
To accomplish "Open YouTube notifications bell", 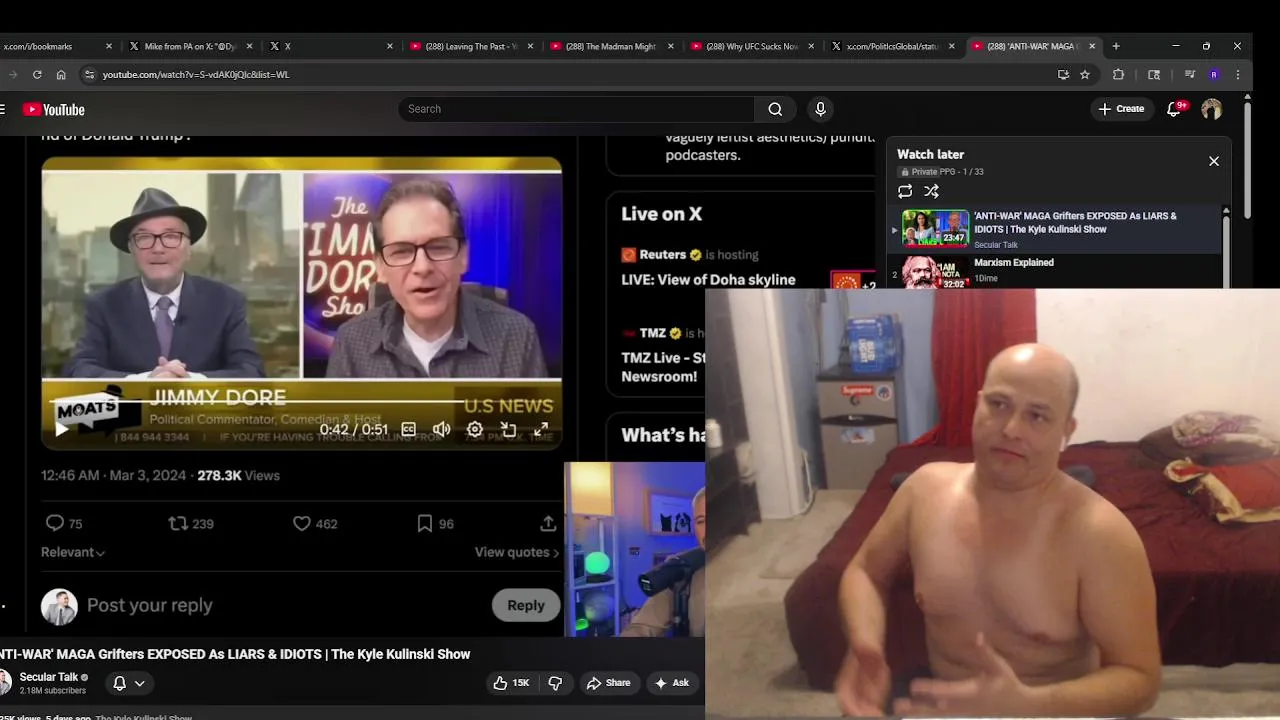I will [1174, 109].
